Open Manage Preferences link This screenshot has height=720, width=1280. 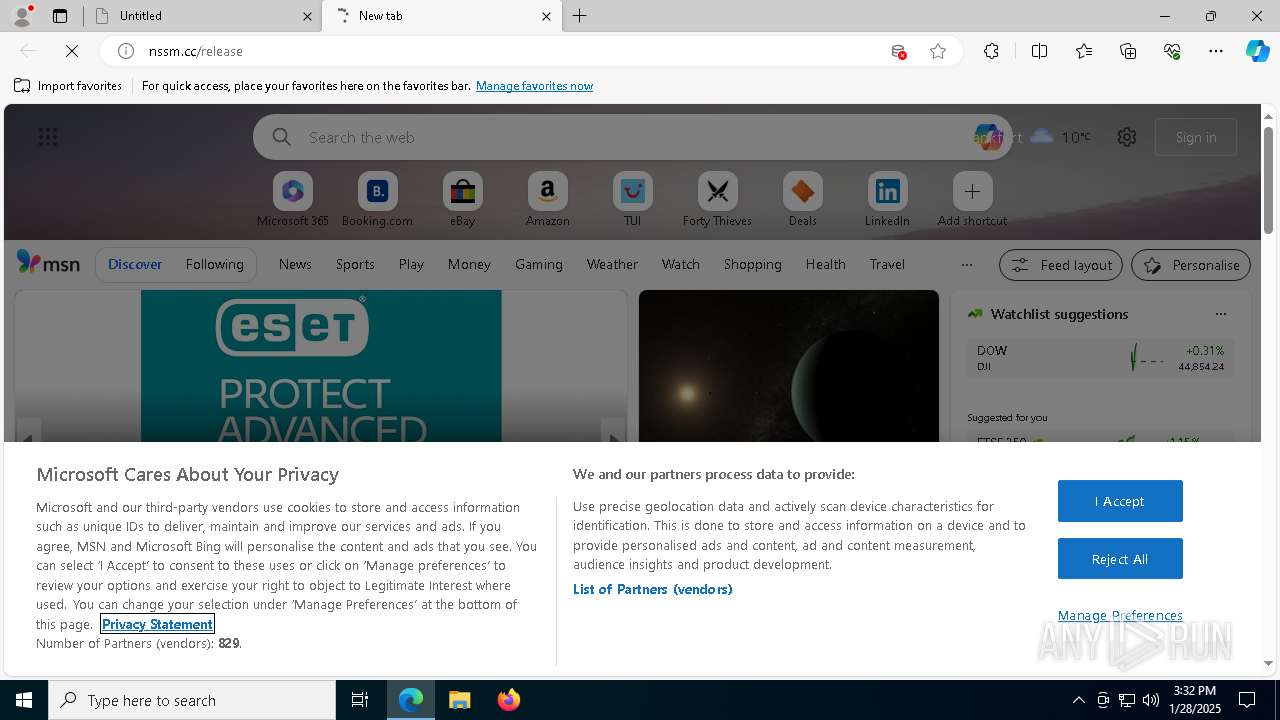pos(1120,615)
